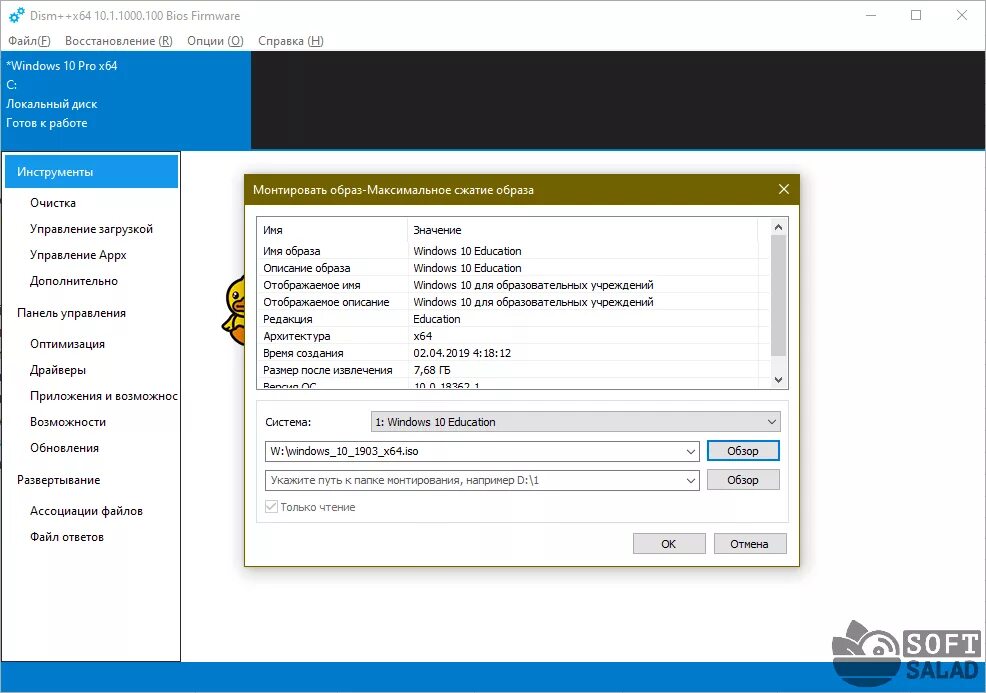Select the Windows 10 Pro x64 image tile
The height and width of the screenshot is (693, 986).
pyautogui.click(x=126, y=100)
